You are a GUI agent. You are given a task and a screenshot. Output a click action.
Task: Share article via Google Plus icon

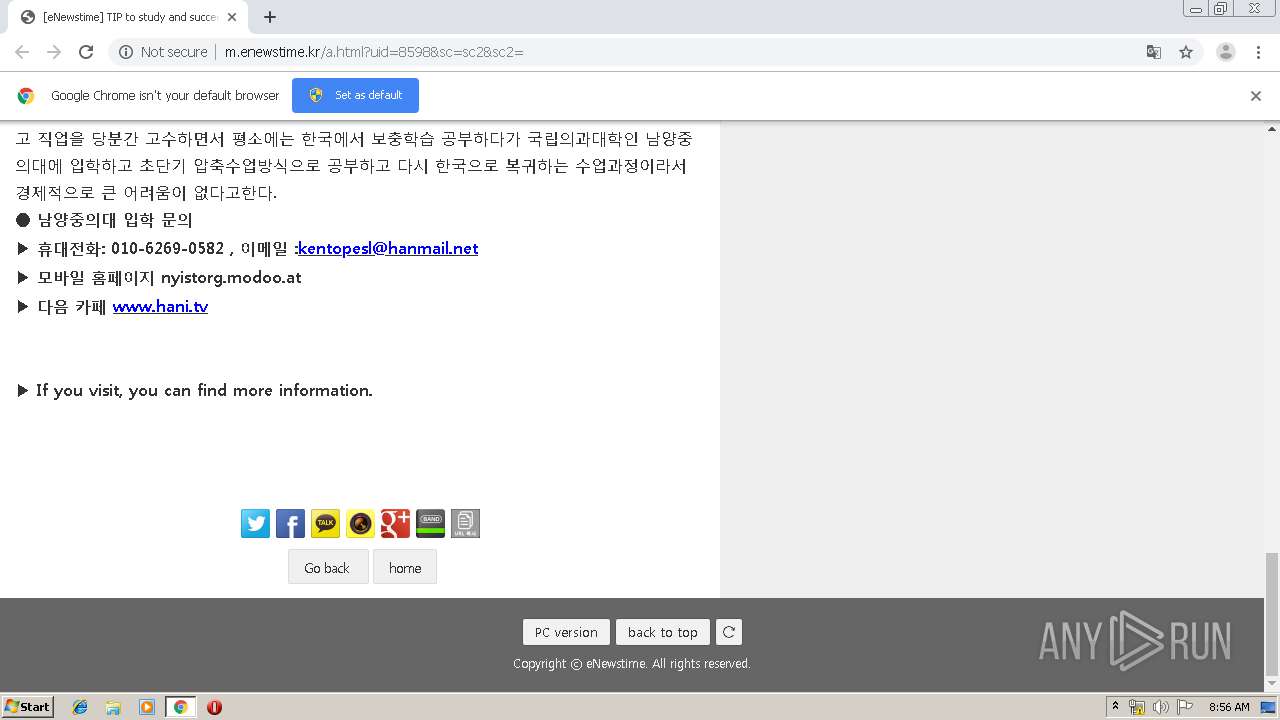pyautogui.click(x=395, y=523)
